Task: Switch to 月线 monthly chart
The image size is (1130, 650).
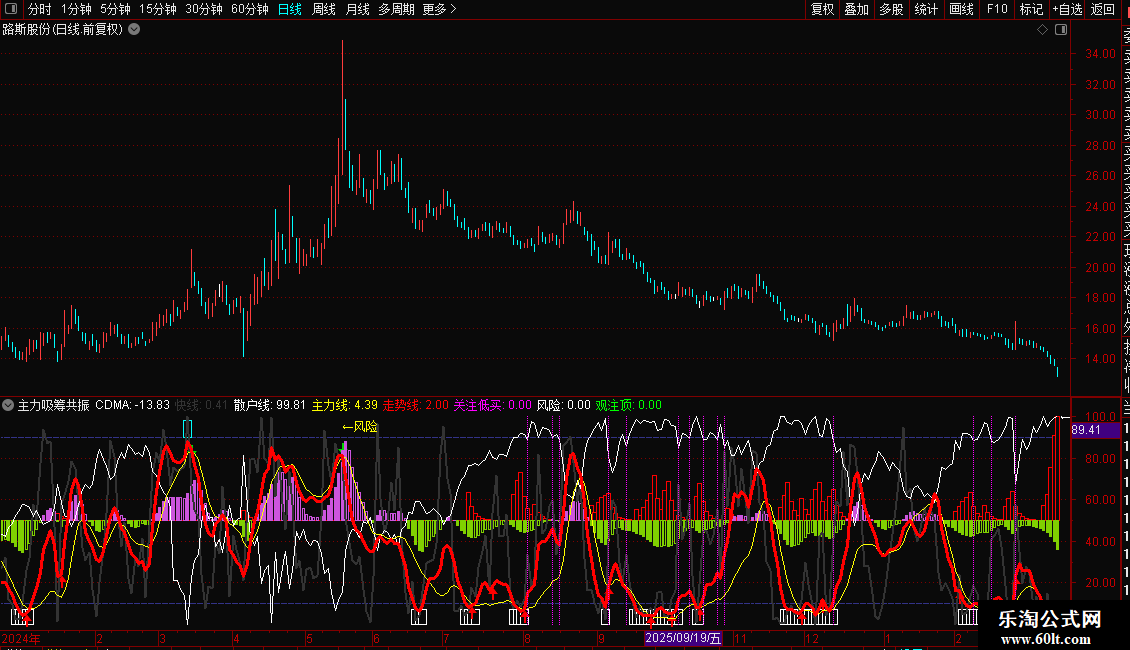Action: 357,9
